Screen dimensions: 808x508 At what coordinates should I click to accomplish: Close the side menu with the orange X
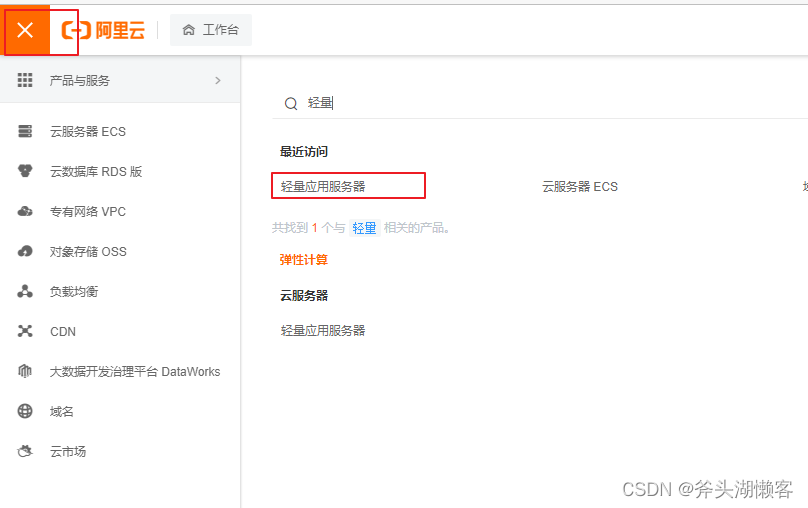pyautogui.click(x=25, y=30)
